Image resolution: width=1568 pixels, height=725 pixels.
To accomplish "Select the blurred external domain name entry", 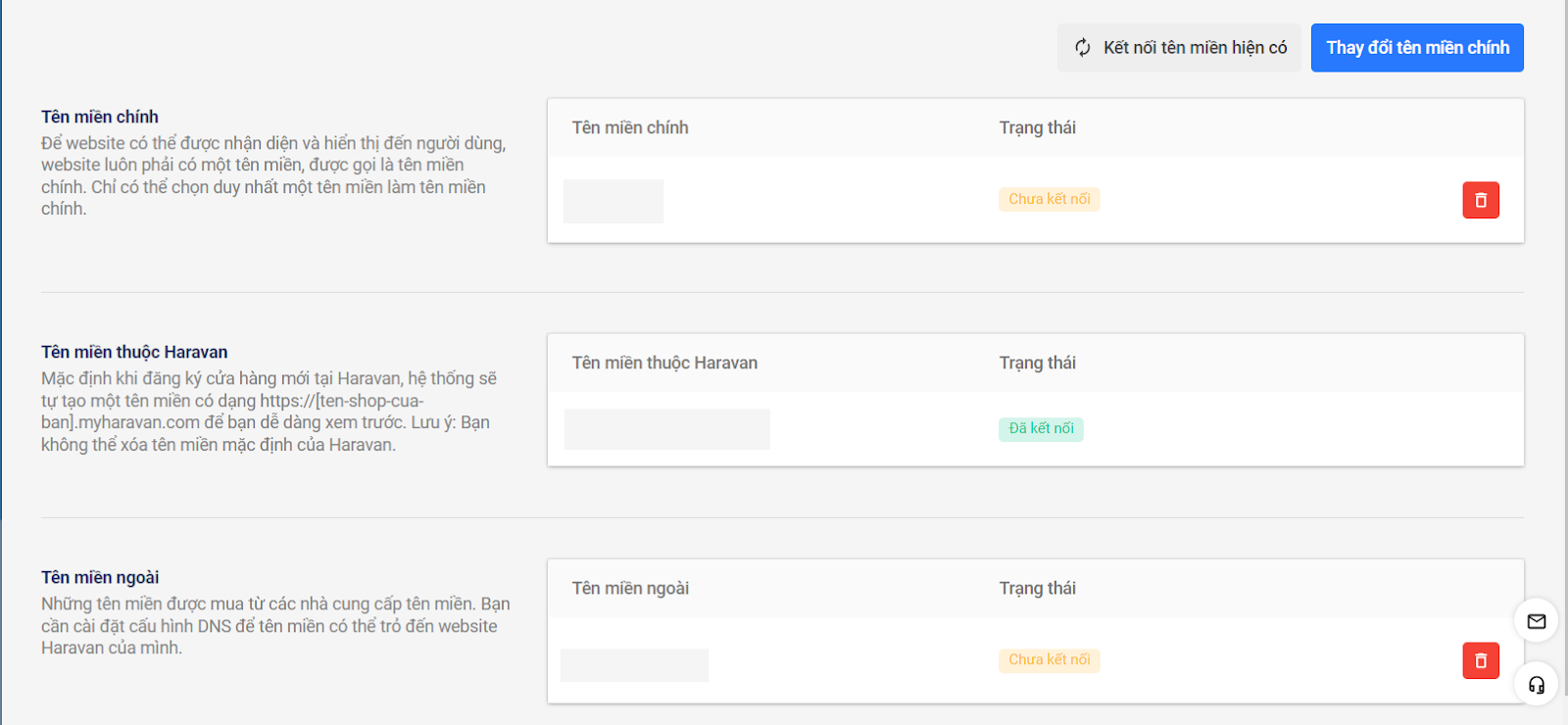I will pos(634,665).
